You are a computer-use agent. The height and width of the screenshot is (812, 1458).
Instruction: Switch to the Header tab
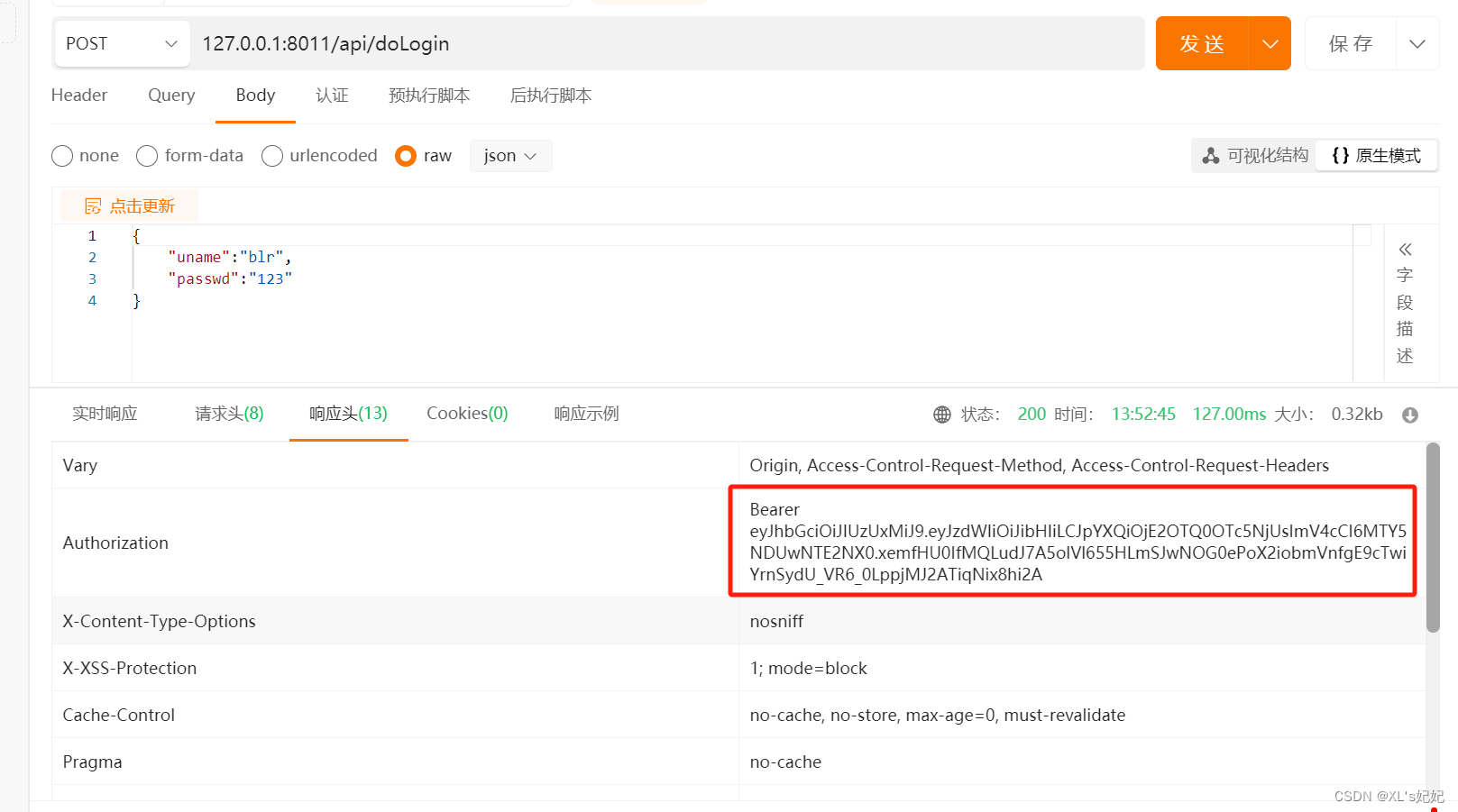[x=79, y=95]
